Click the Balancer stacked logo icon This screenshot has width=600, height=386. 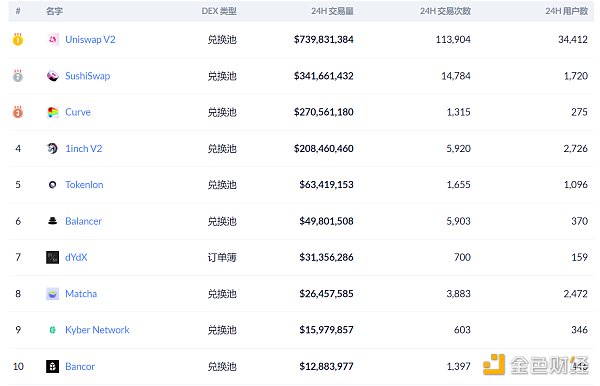(x=53, y=221)
